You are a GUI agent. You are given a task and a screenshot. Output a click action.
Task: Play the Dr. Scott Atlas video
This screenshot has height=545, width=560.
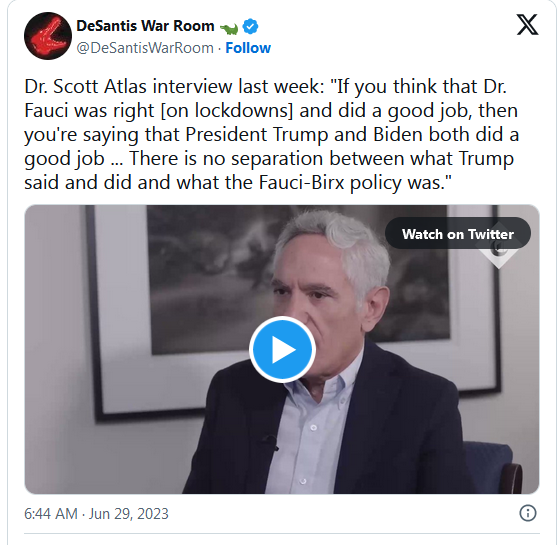tap(282, 349)
